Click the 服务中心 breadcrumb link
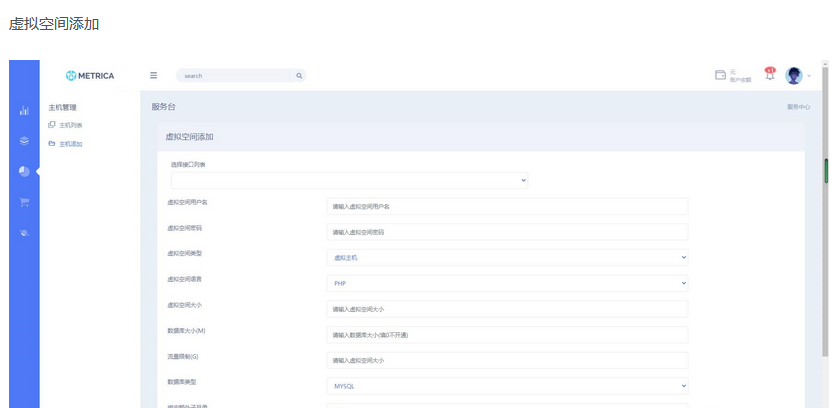 (x=799, y=107)
